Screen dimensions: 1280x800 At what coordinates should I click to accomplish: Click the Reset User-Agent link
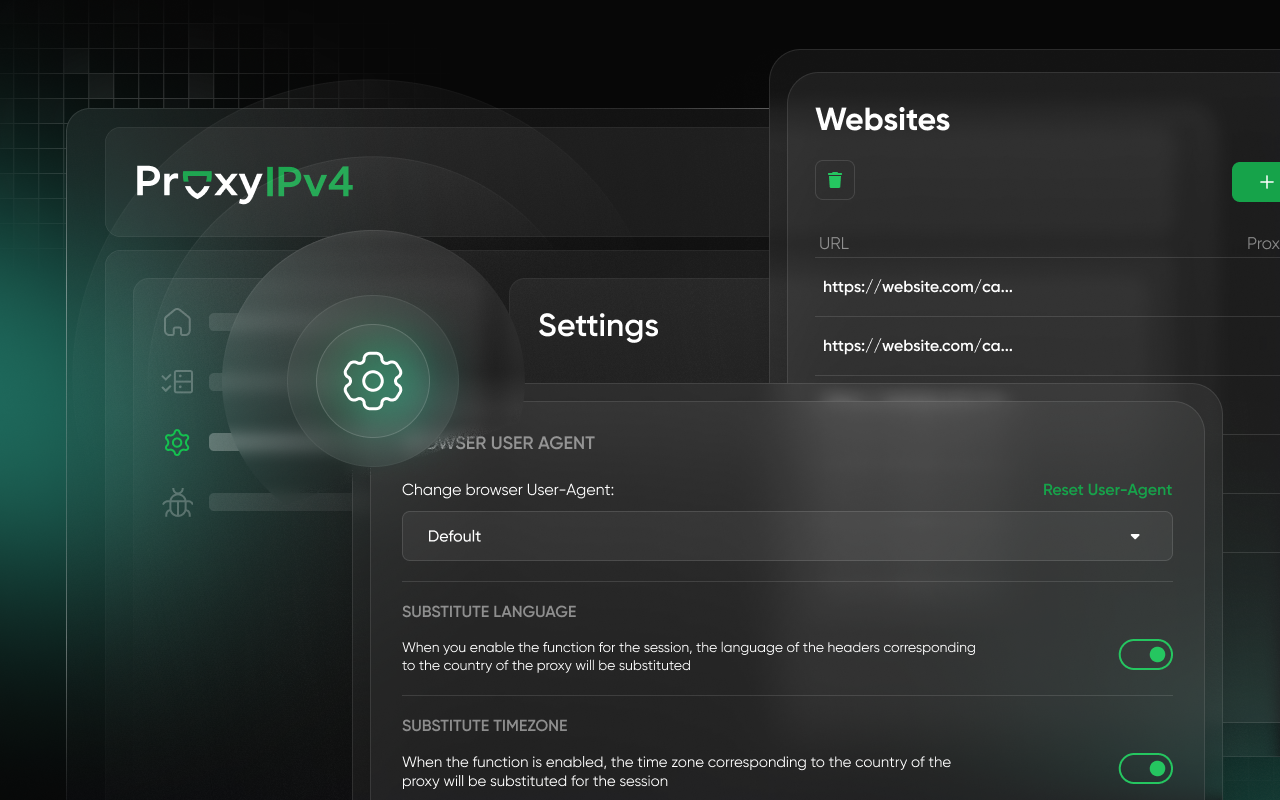point(1107,490)
